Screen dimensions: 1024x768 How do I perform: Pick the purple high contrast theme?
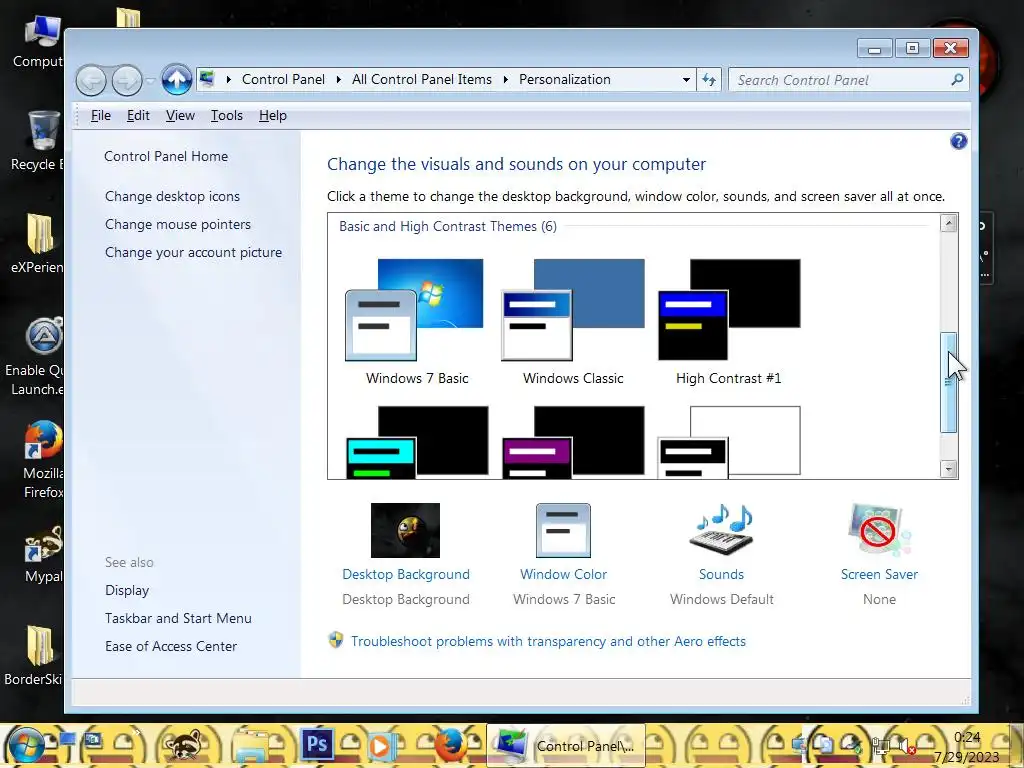573,442
